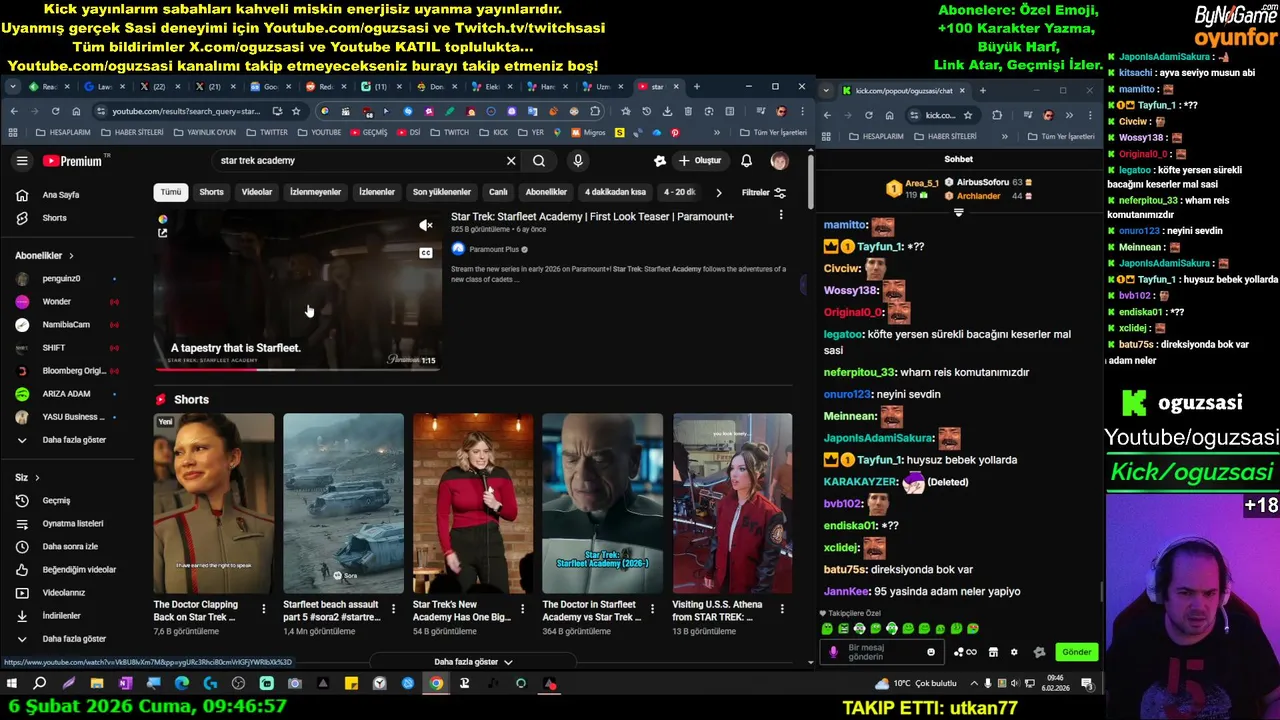Click Gönder to send chat message
1280x720 pixels.
pyautogui.click(x=1076, y=652)
